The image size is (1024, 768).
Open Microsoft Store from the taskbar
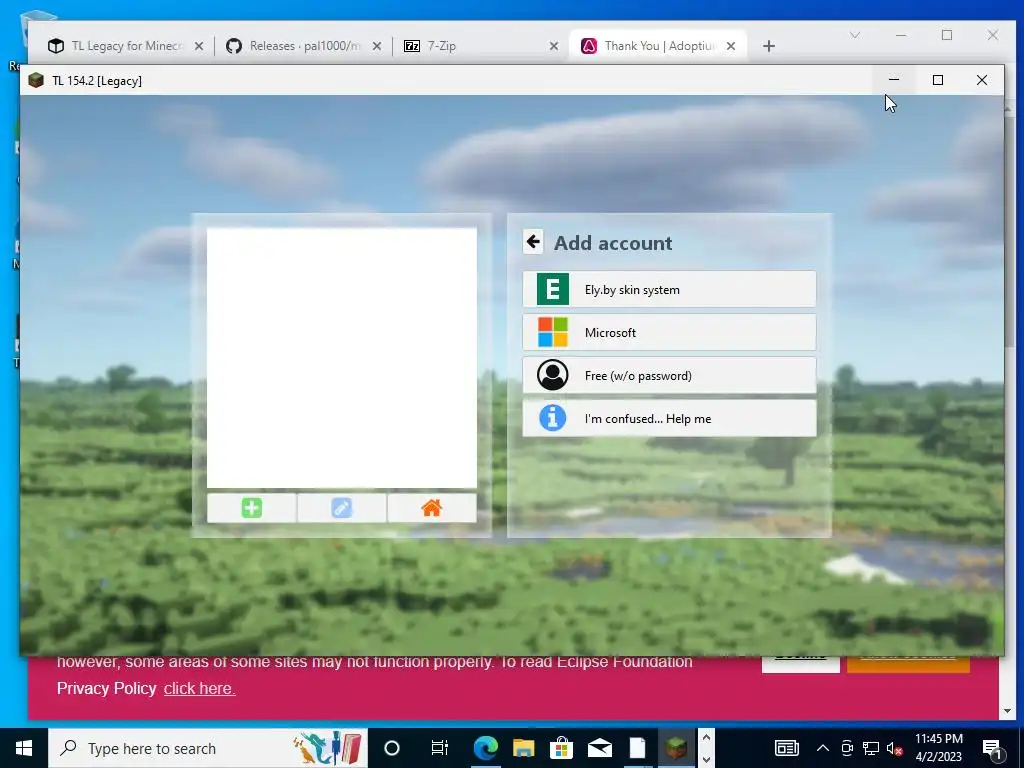pos(561,748)
